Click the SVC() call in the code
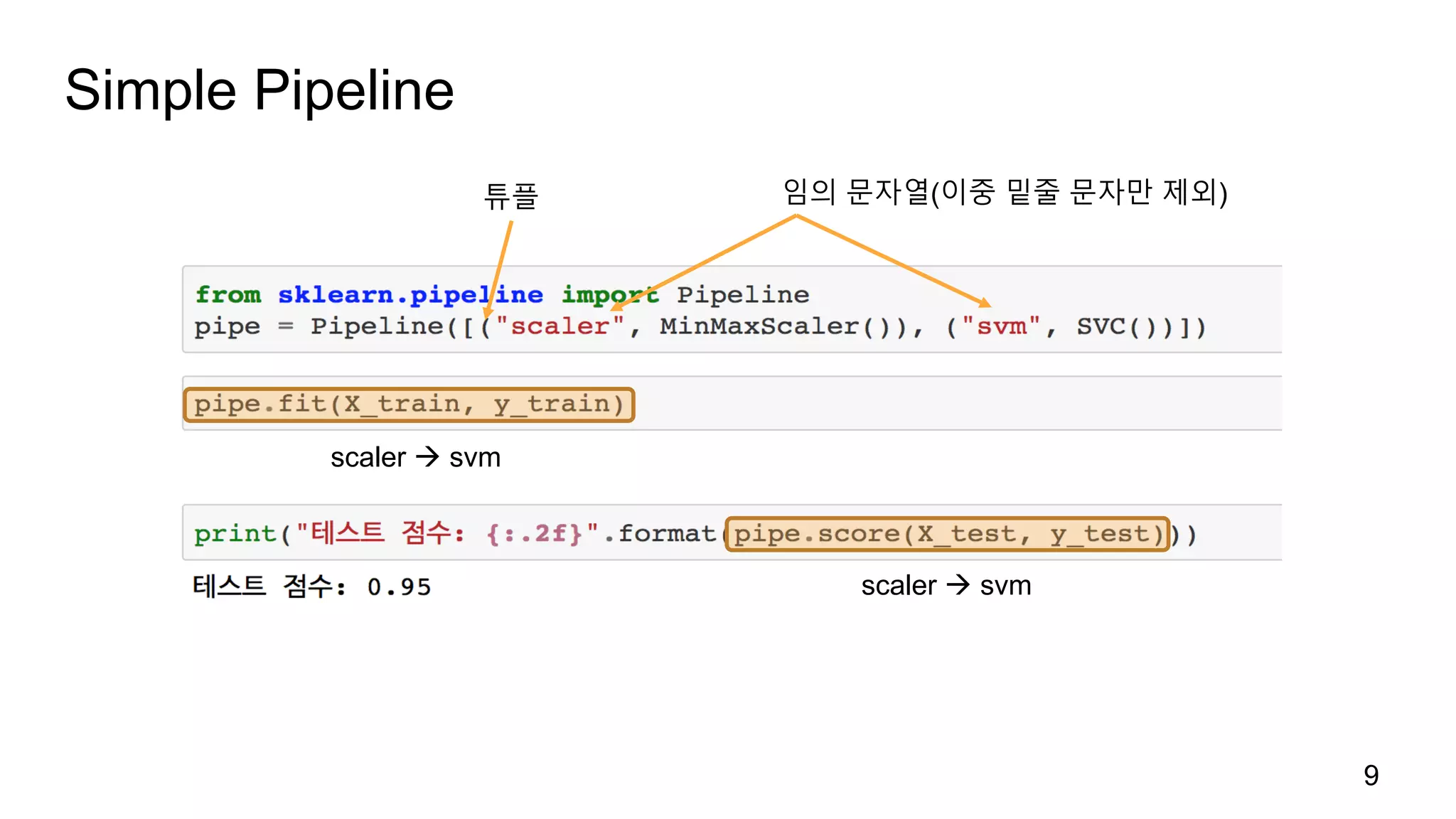This screenshot has width=1456, height=819. point(1116,326)
